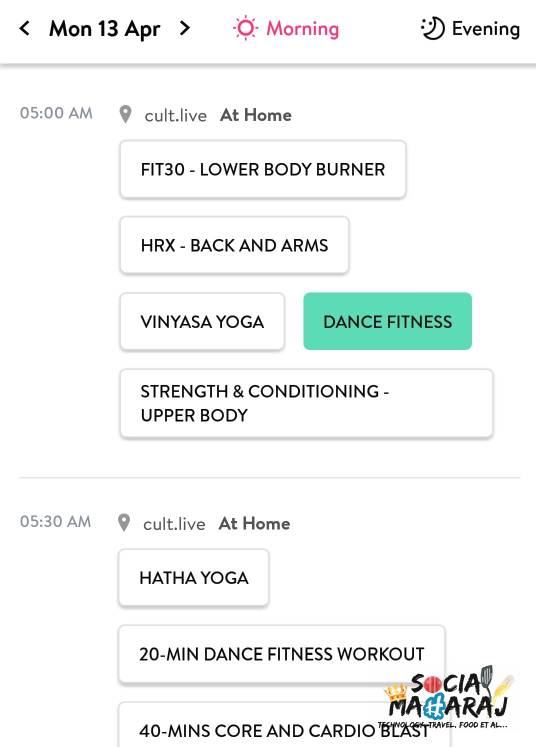The width and height of the screenshot is (536, 747).
Task: Select FIT30 - Lower Body Burner class
Action: pyautogui.click(x=263, y=169)
